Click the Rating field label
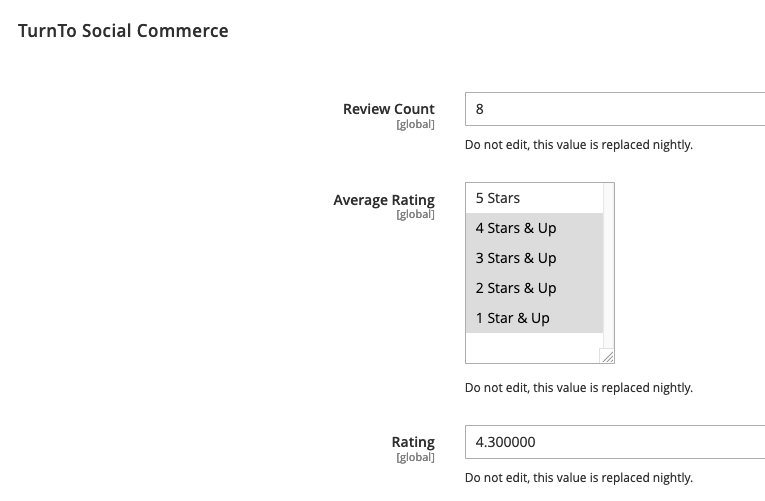 [413, 442]
